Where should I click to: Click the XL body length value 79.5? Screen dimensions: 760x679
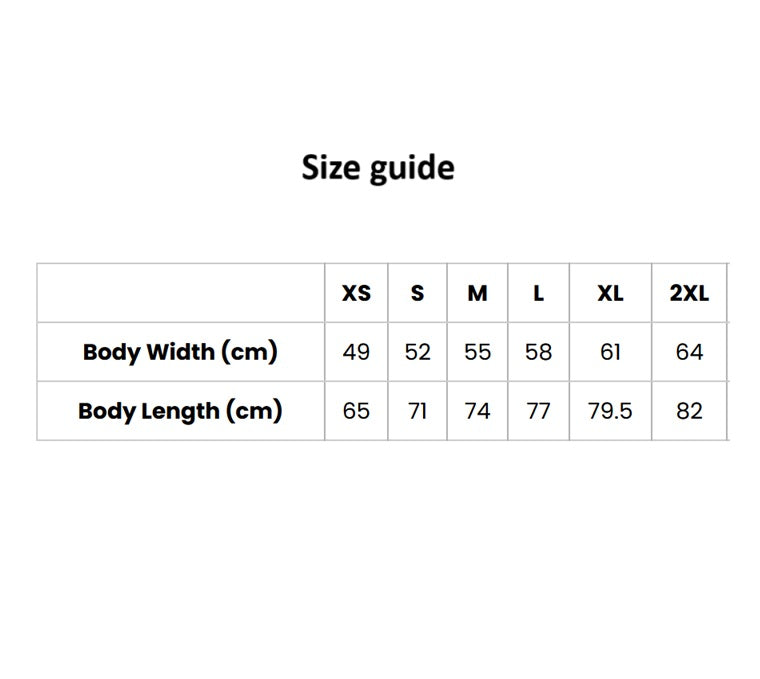pos(610,411)
